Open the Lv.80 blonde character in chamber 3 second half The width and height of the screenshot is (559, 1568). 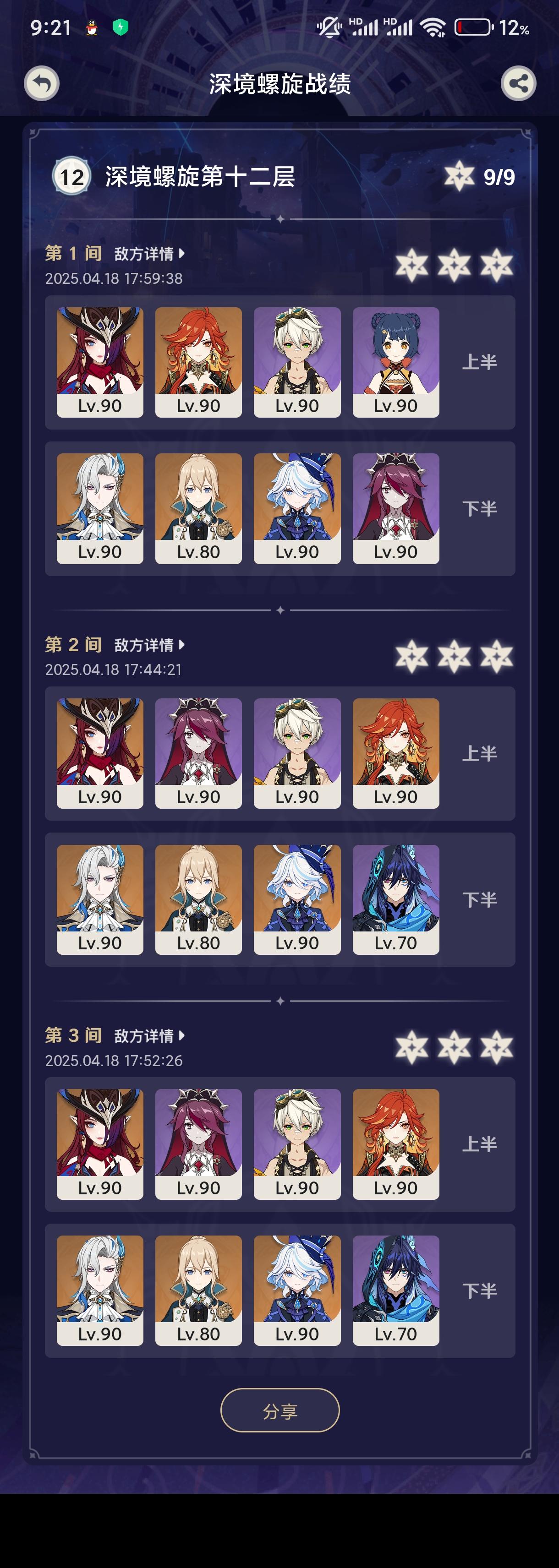click(198, 1290)
